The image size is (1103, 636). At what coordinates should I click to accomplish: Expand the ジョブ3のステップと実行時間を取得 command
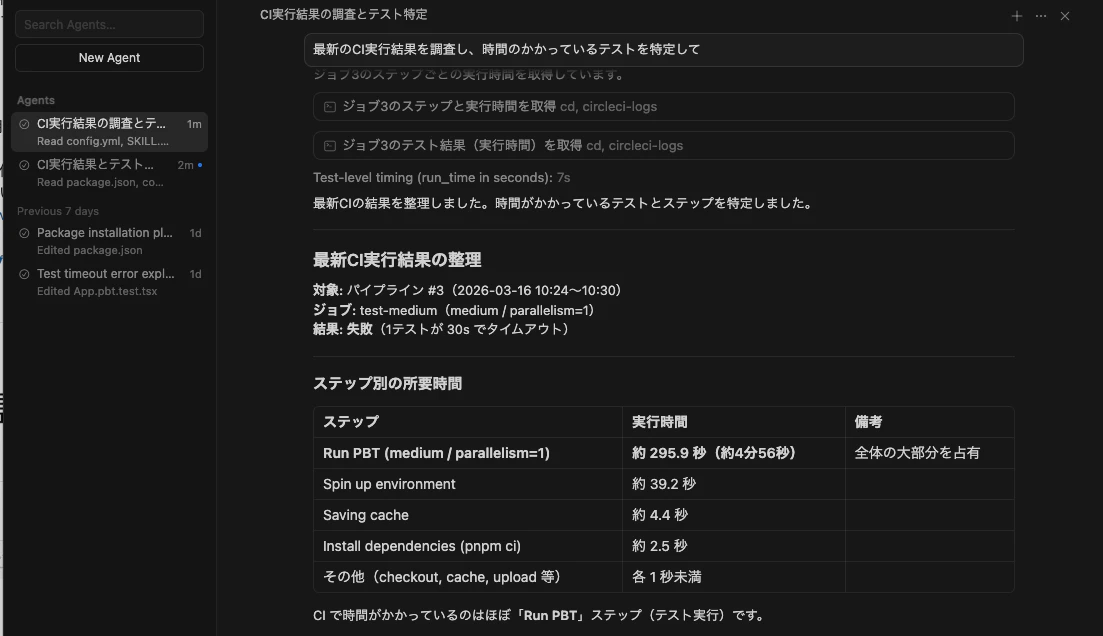tap(663, 106)
